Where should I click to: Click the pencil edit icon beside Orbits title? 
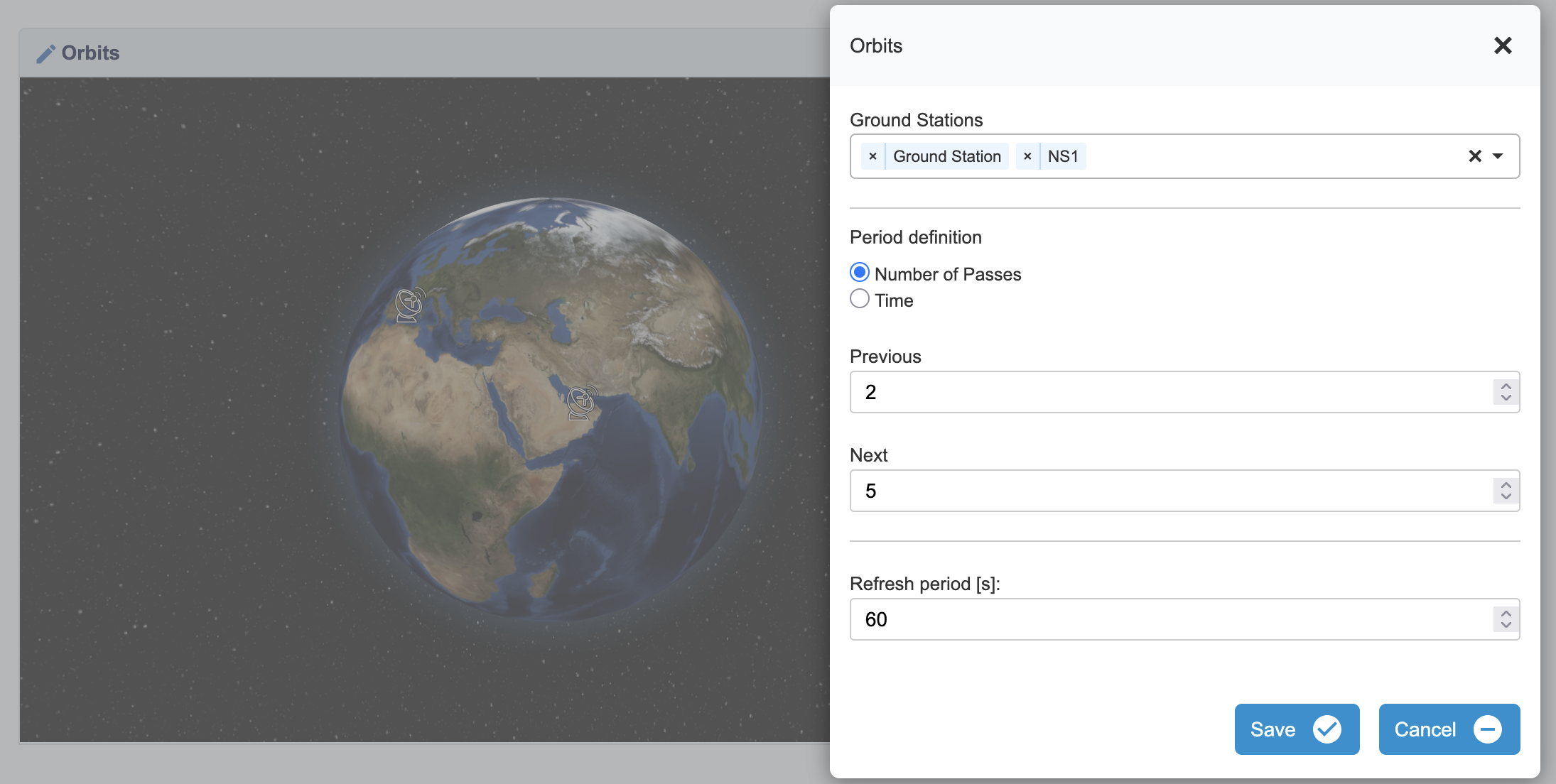[45, 52]
